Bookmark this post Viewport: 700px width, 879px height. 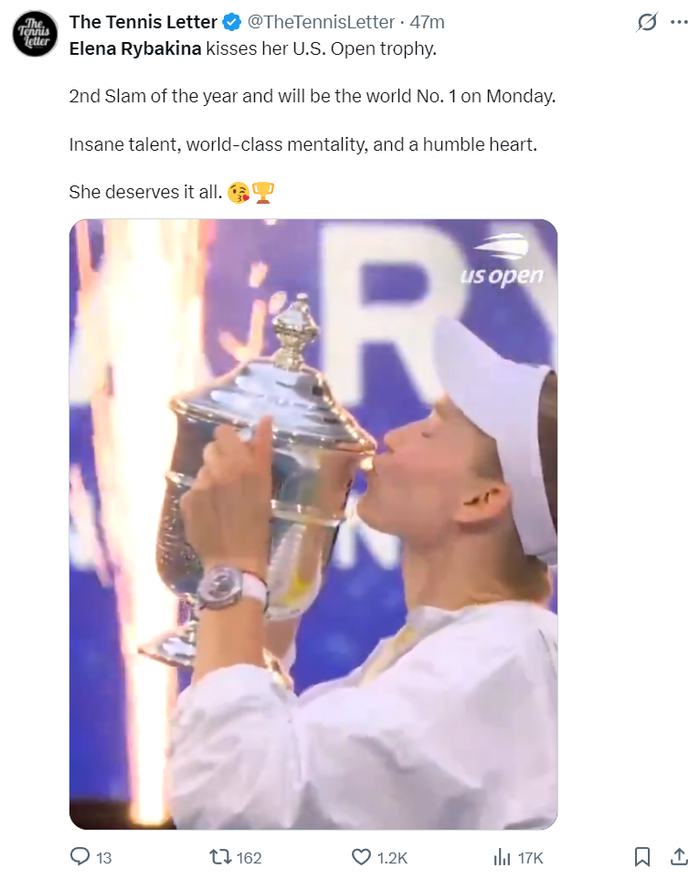coord(642,857)
